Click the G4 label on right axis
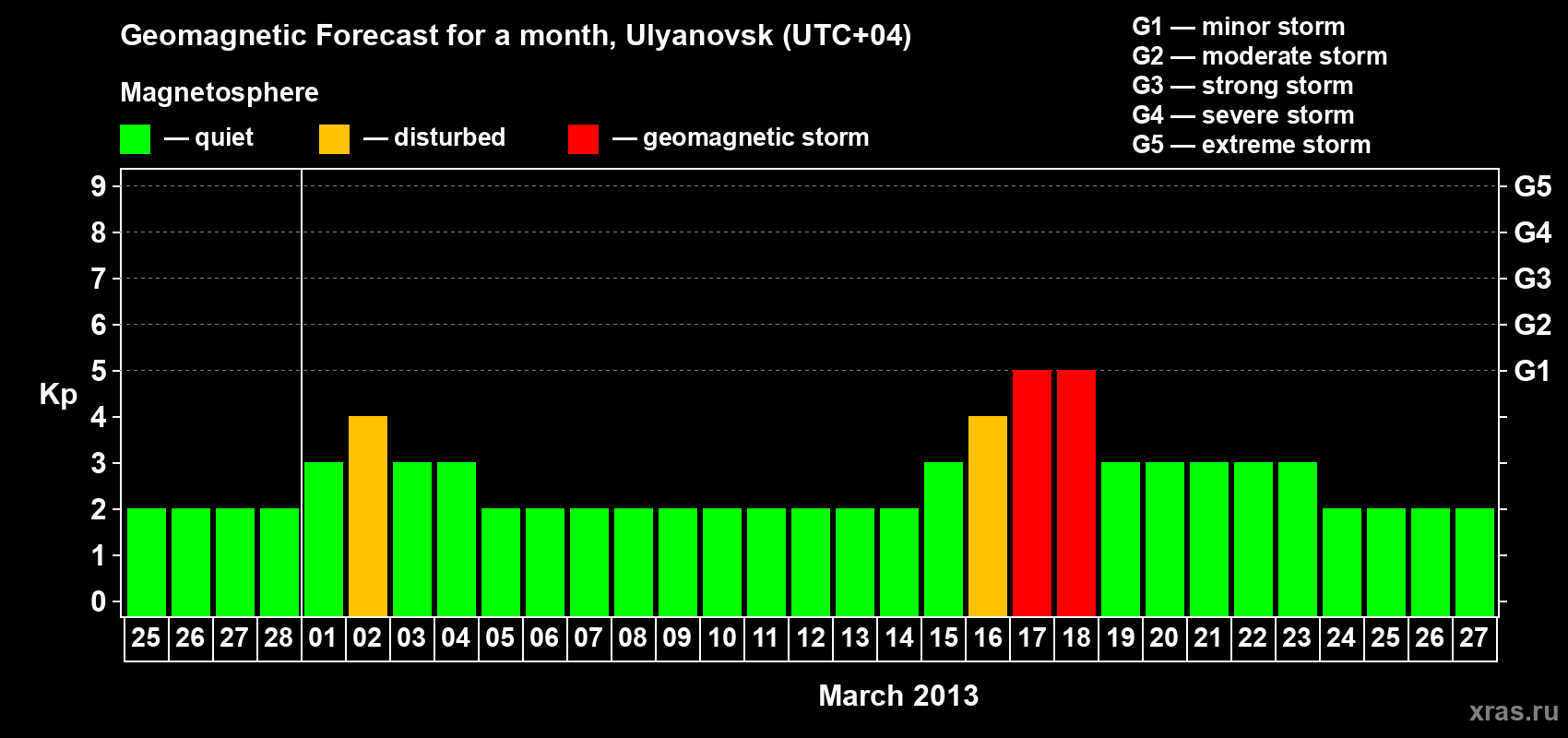The width and height of the screenshot is (1568, 738). [x=1533, y=232]
